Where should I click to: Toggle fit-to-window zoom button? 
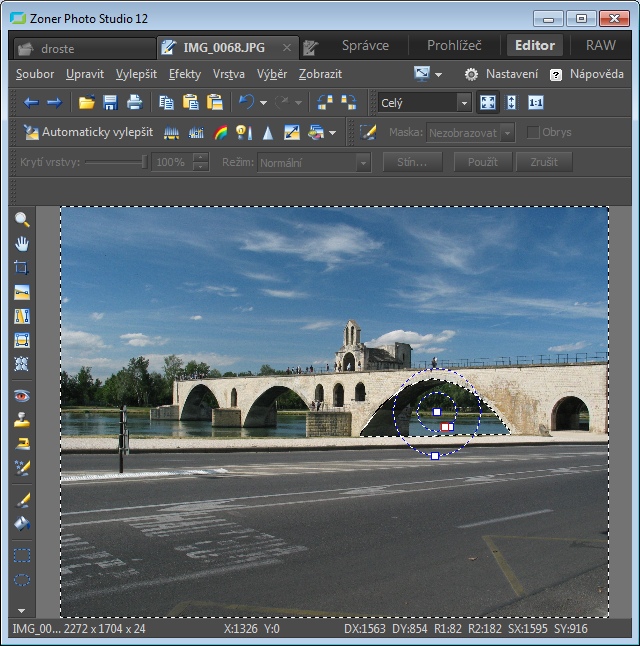[x=488, y=102]
